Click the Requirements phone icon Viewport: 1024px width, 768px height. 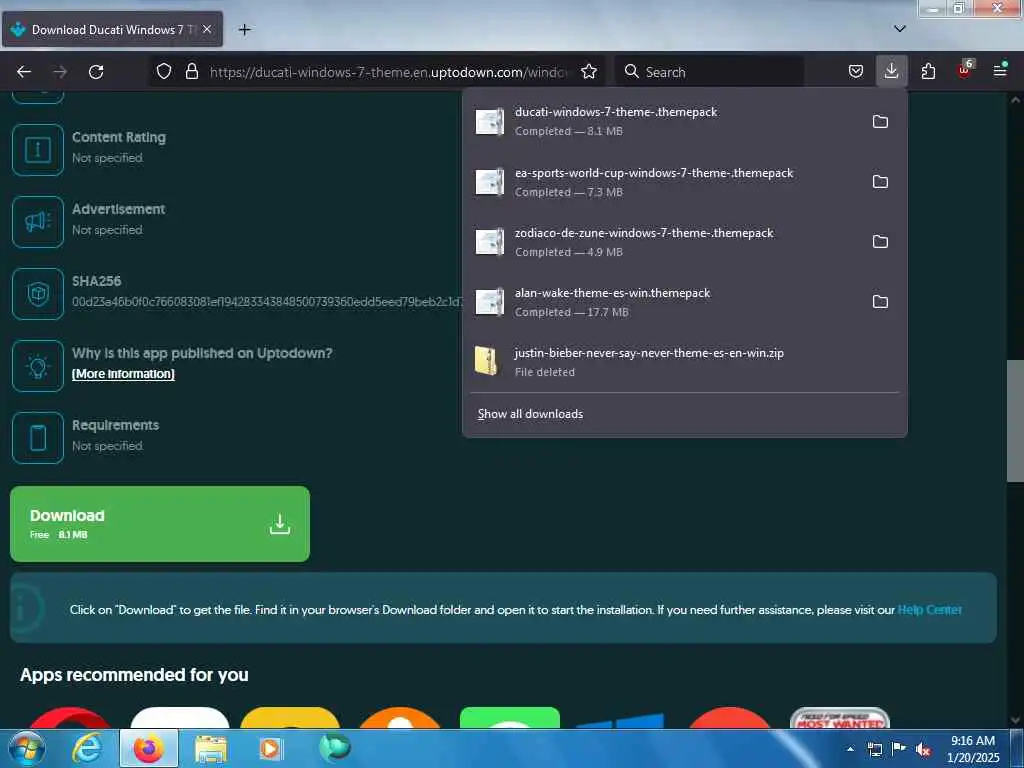click(x=38, y=438)
